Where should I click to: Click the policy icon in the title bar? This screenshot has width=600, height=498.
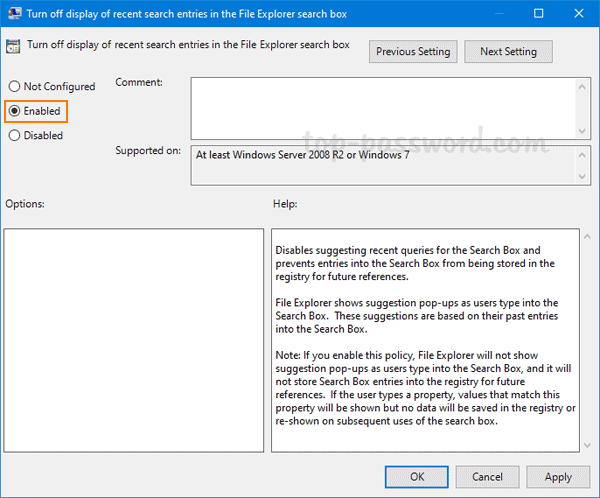[x=13, y=14]
